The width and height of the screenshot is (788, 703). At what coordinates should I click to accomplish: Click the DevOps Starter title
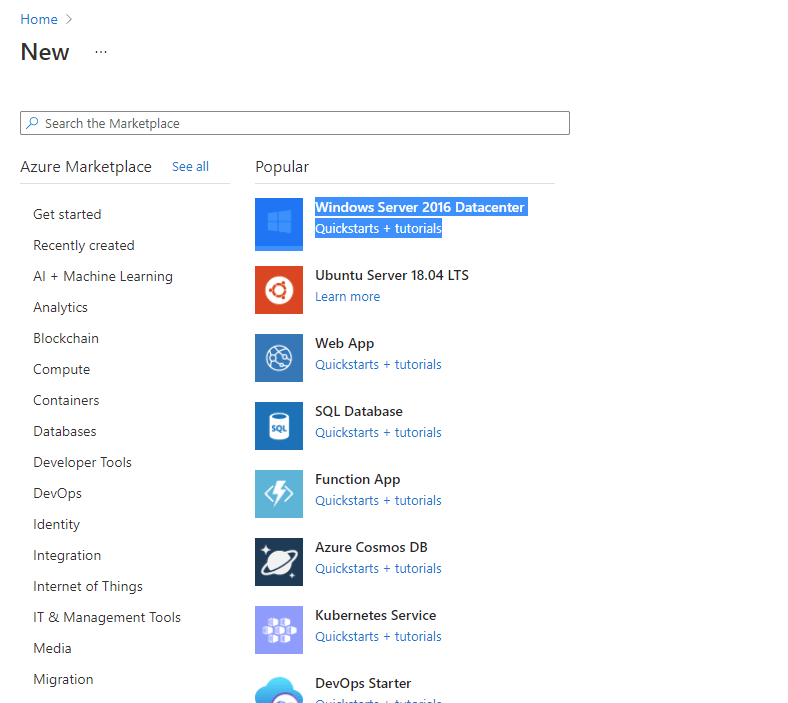(x=363, y=683)
